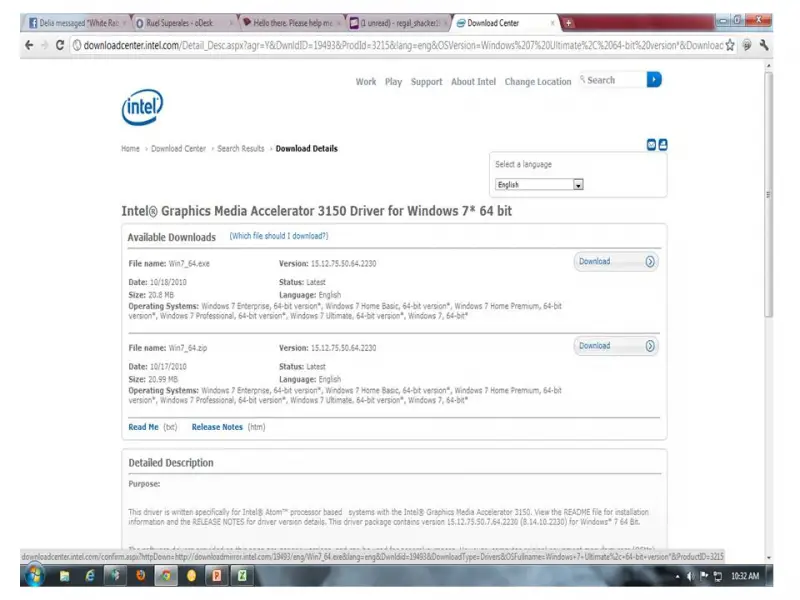The height and width of the screenshot is (600, 800).
Task: Click Change Location in the top navigation
Action: 538,82
